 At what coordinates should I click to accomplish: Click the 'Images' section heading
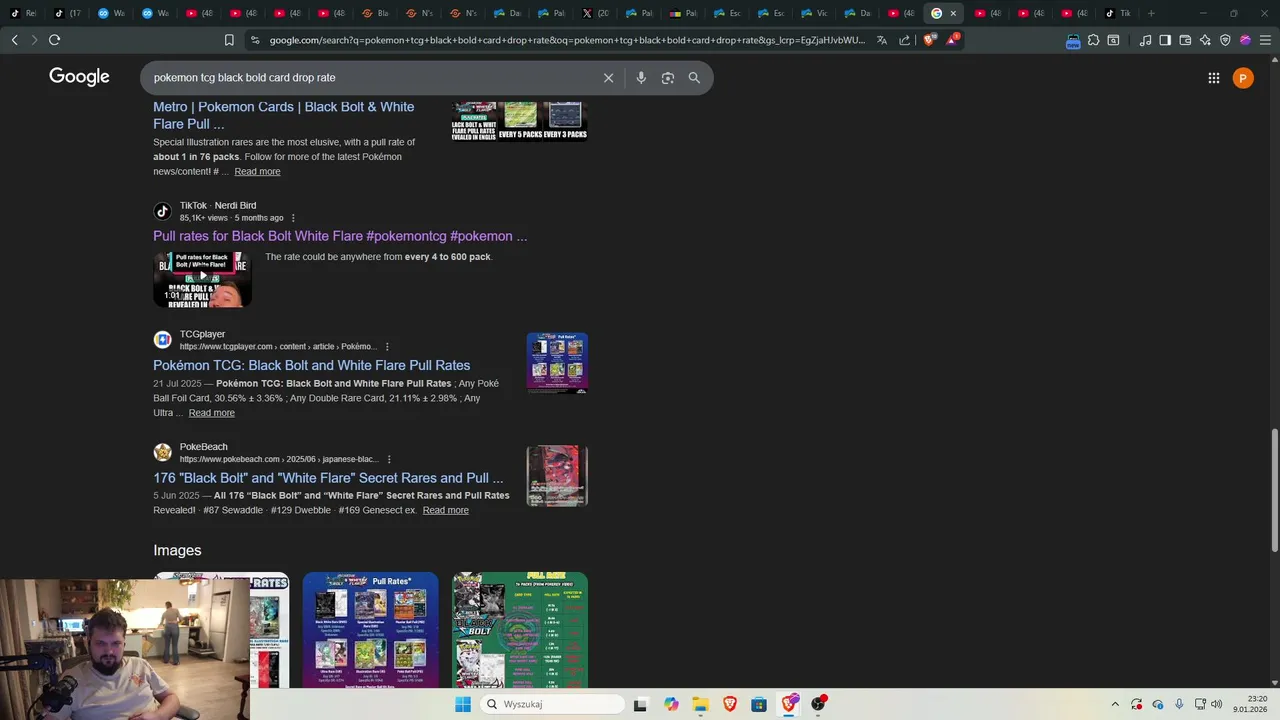177,551
